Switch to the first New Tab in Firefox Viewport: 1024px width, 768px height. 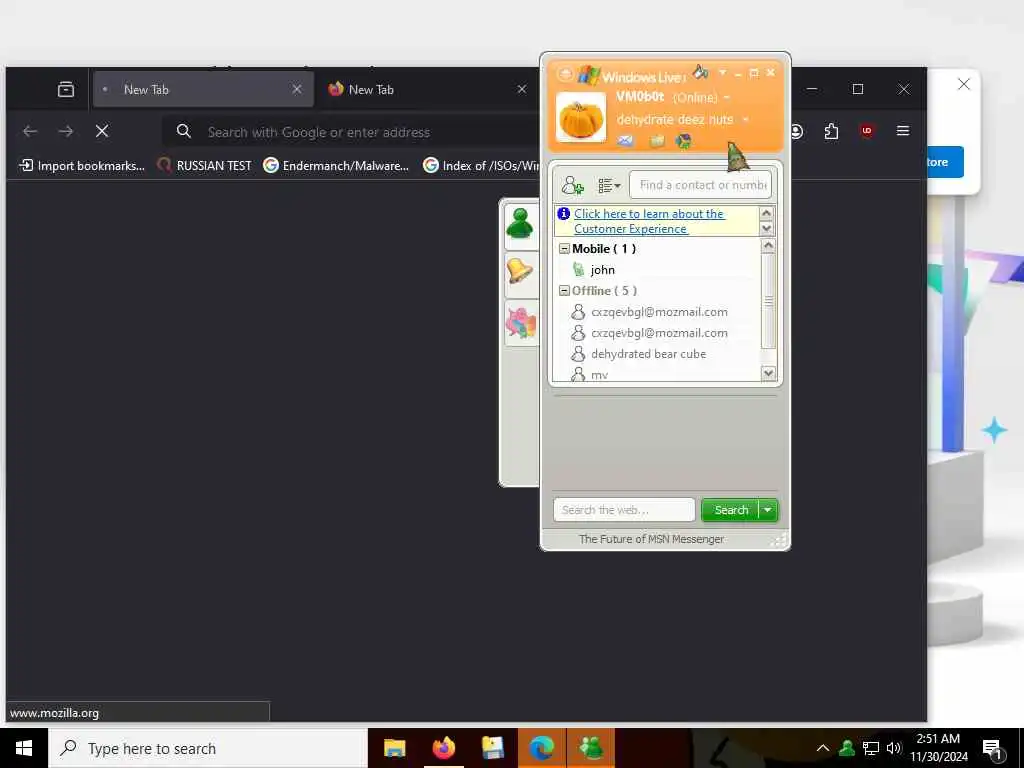[204, 89]
